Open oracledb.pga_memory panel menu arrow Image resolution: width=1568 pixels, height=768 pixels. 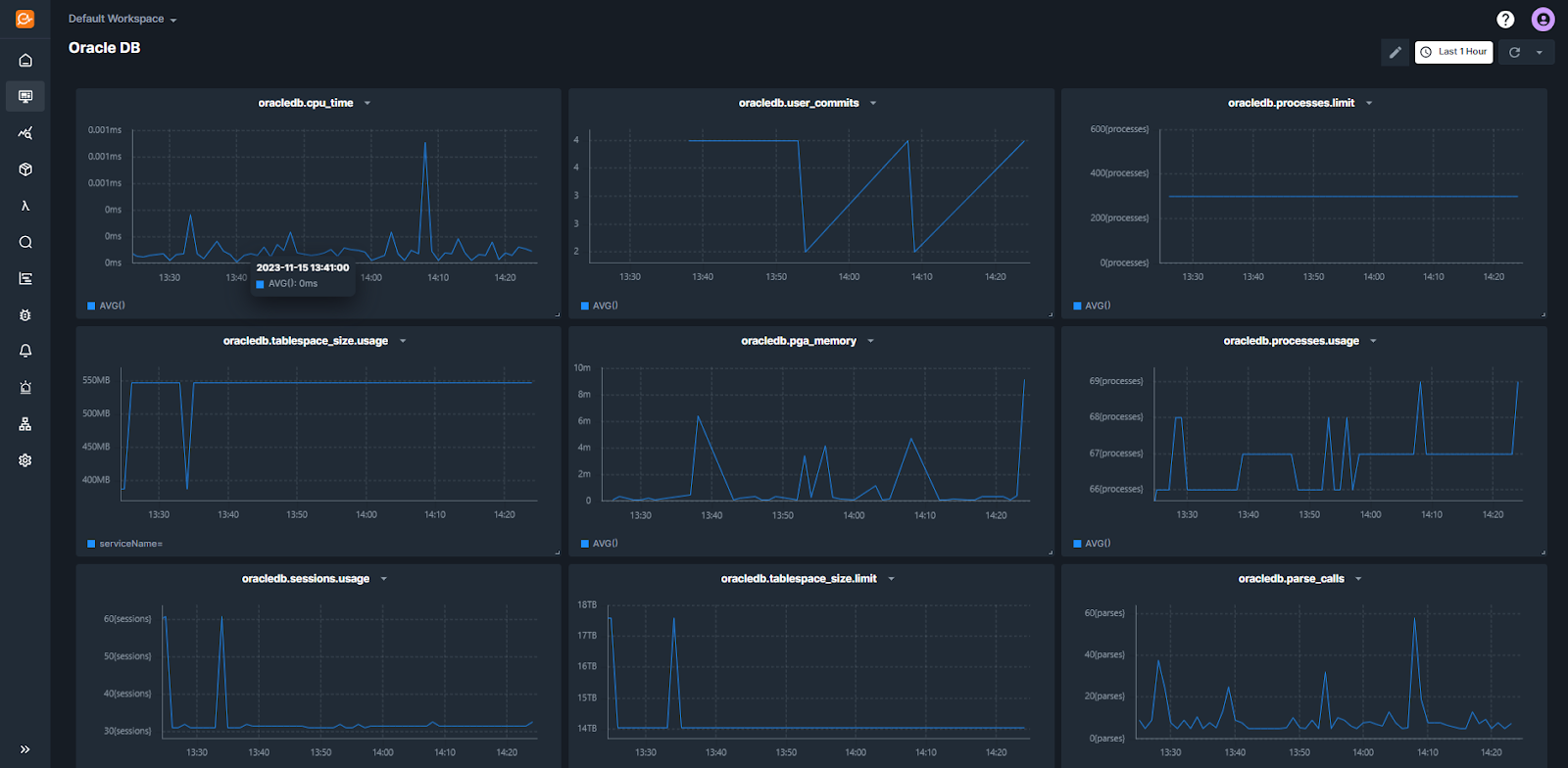pos(870,341)
